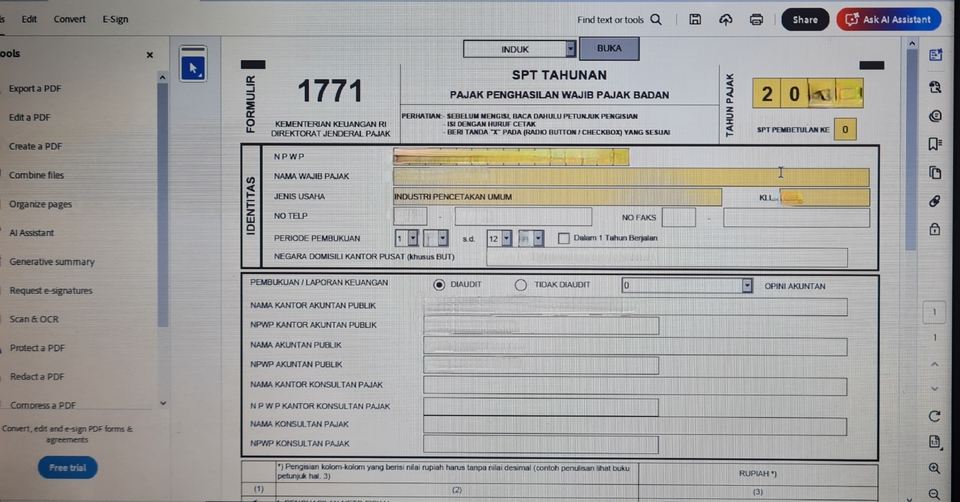Click the Share button
This screenshot has width=960, height=502.
[x=805, y=20]
